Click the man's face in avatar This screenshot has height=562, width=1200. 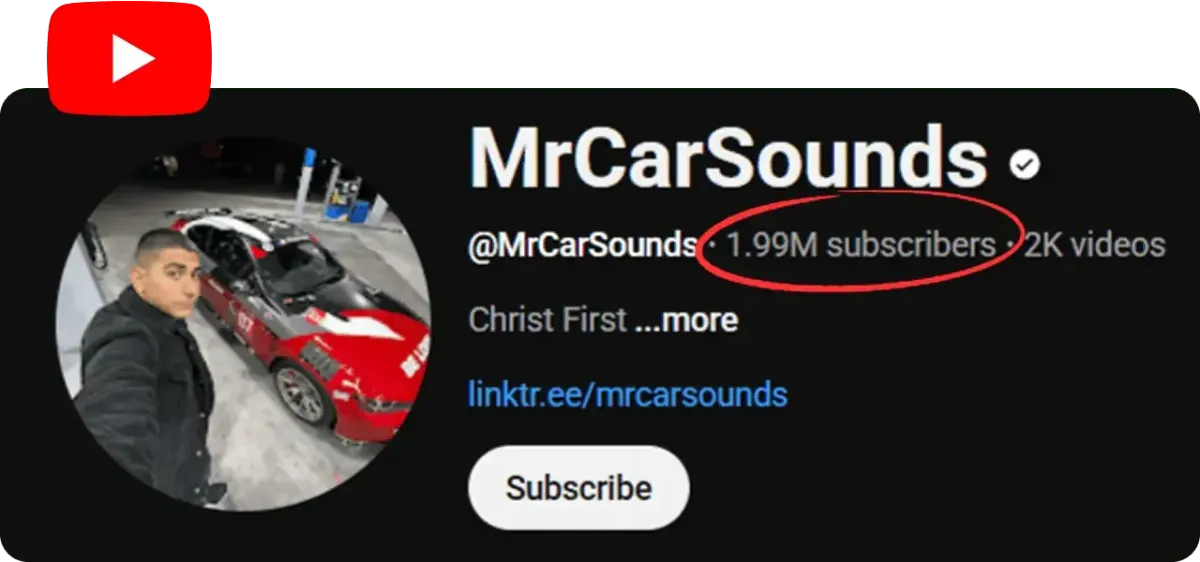(168, 272)
